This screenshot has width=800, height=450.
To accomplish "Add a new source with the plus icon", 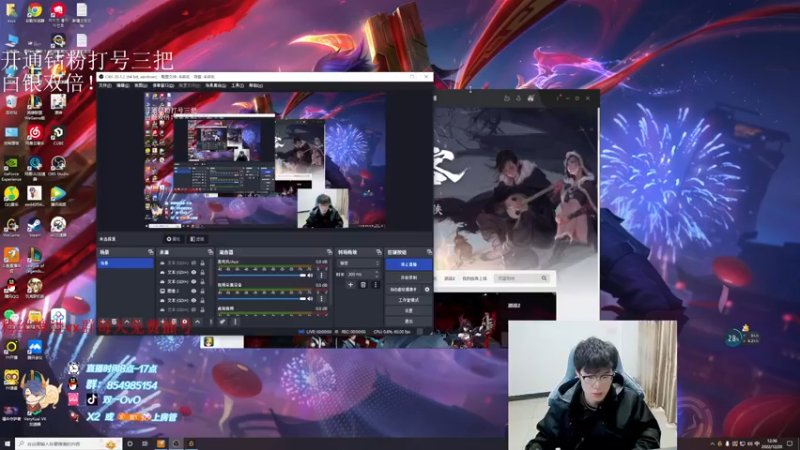I will 162,321.
